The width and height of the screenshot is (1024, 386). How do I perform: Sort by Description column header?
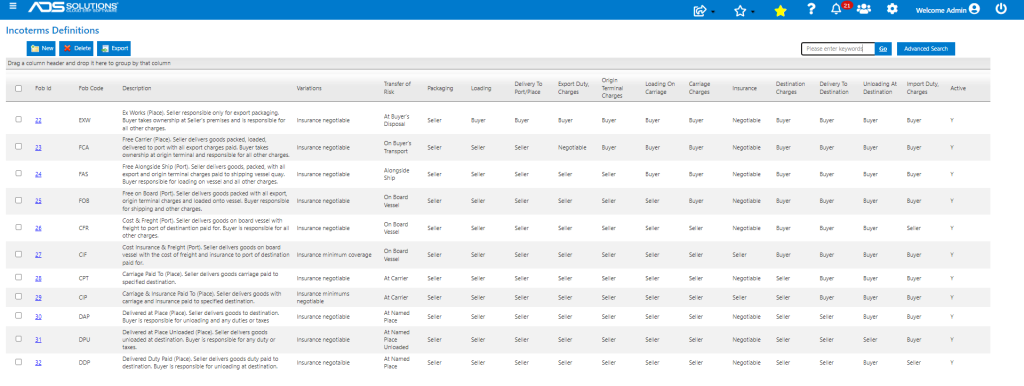pyautogui.click(x=136, y=88)
